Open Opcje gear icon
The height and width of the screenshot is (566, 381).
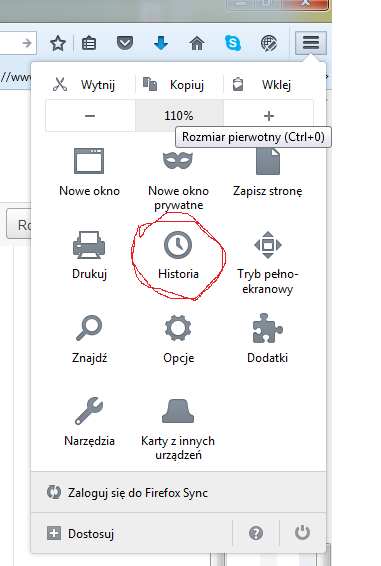click(178, 328)
